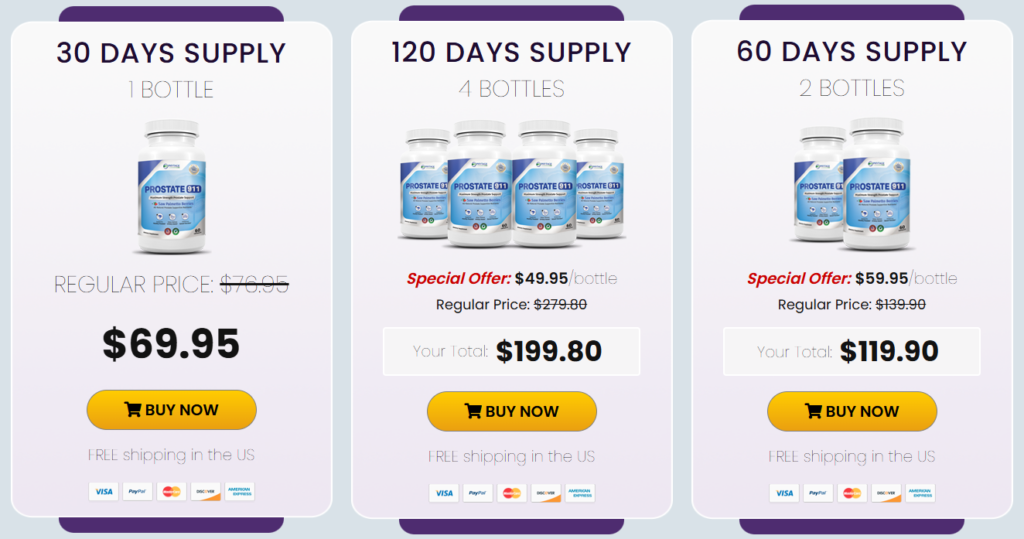Buy now the 30 days supply
The height and width of the screenshot is (539, 1024).
[x=172, y=410]
